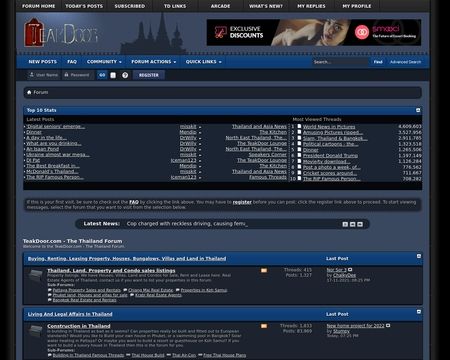The height and width of the screenshot is (360, 450).
Task: Click the middle Latest News ticker control button
Action: click(x=353, y=224)
